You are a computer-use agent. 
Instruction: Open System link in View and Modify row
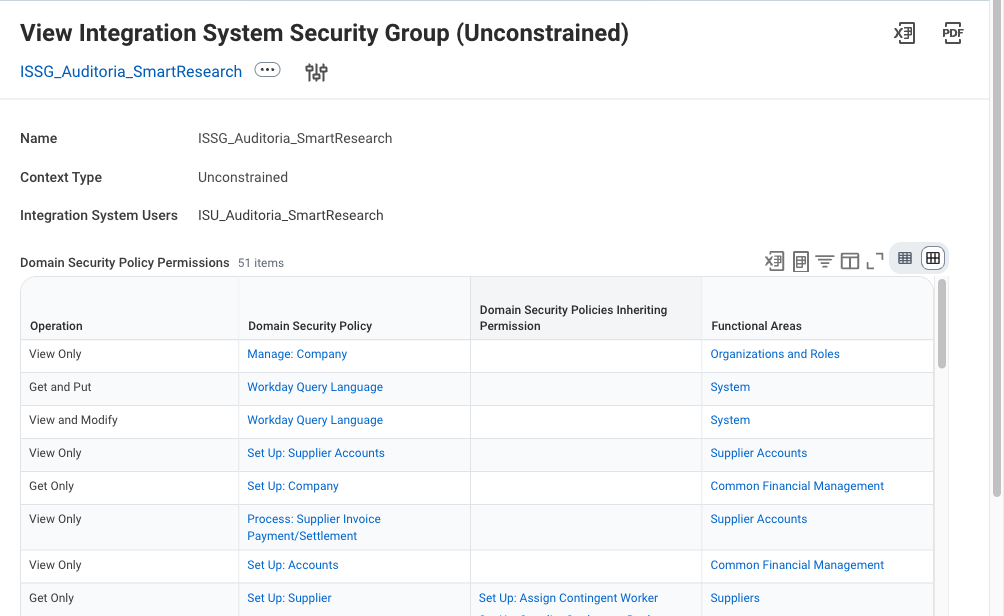tap(730, 420)
